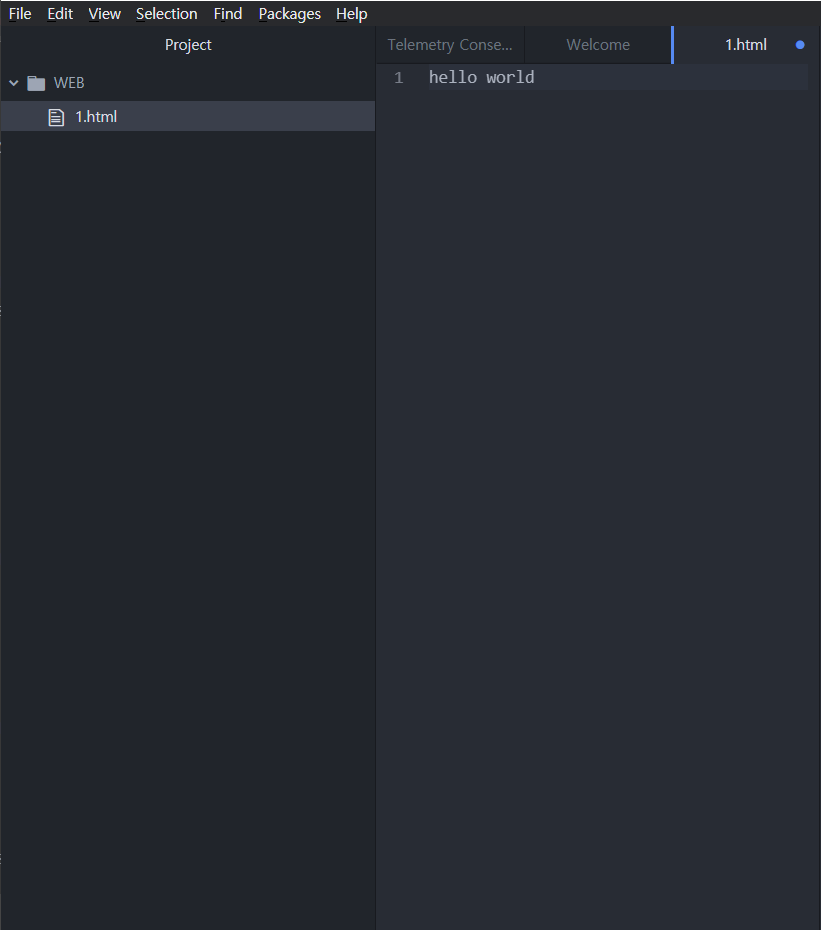Screen dimensions: 821x930
Task: Click the WEB folder name label
Action: point(69,82)
